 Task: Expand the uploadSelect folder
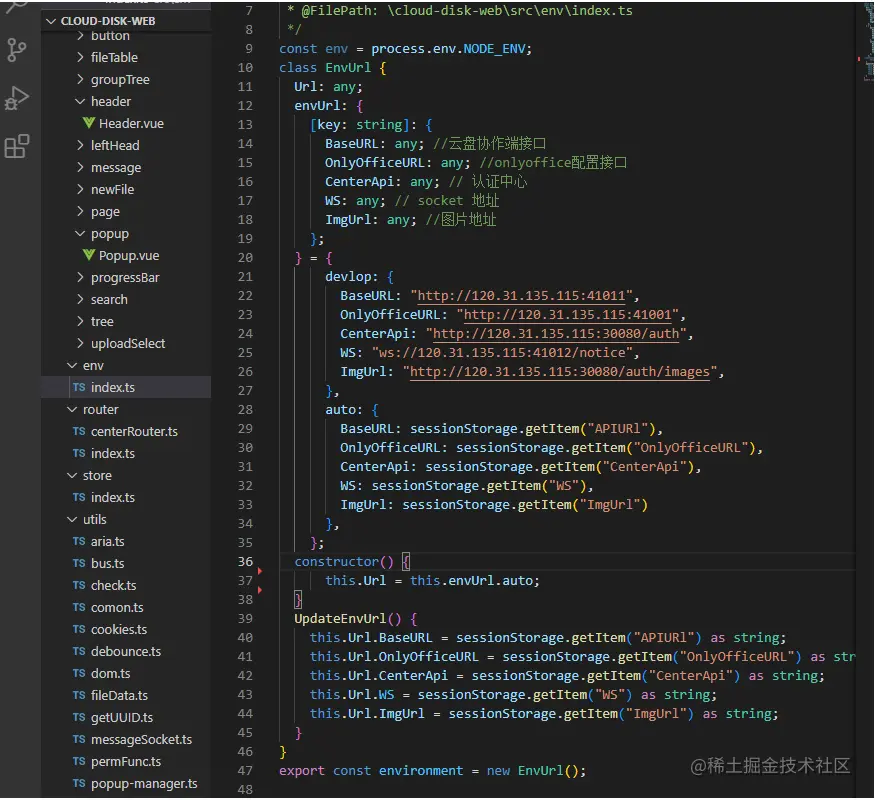128,344
